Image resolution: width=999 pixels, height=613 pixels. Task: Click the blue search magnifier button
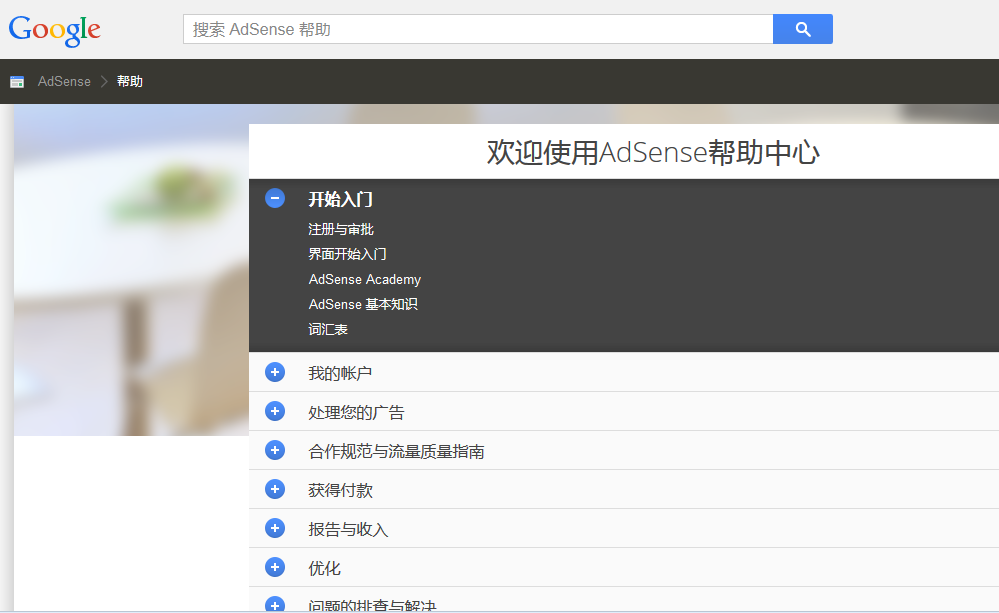pyautogui.click(x=802, y=29)
